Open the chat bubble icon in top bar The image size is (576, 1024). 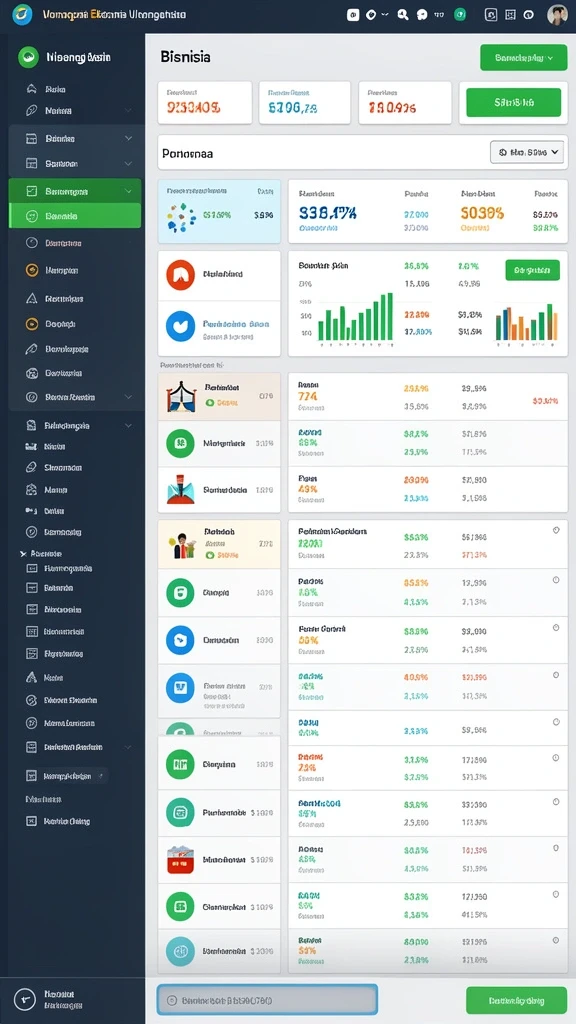pos(421,14)
